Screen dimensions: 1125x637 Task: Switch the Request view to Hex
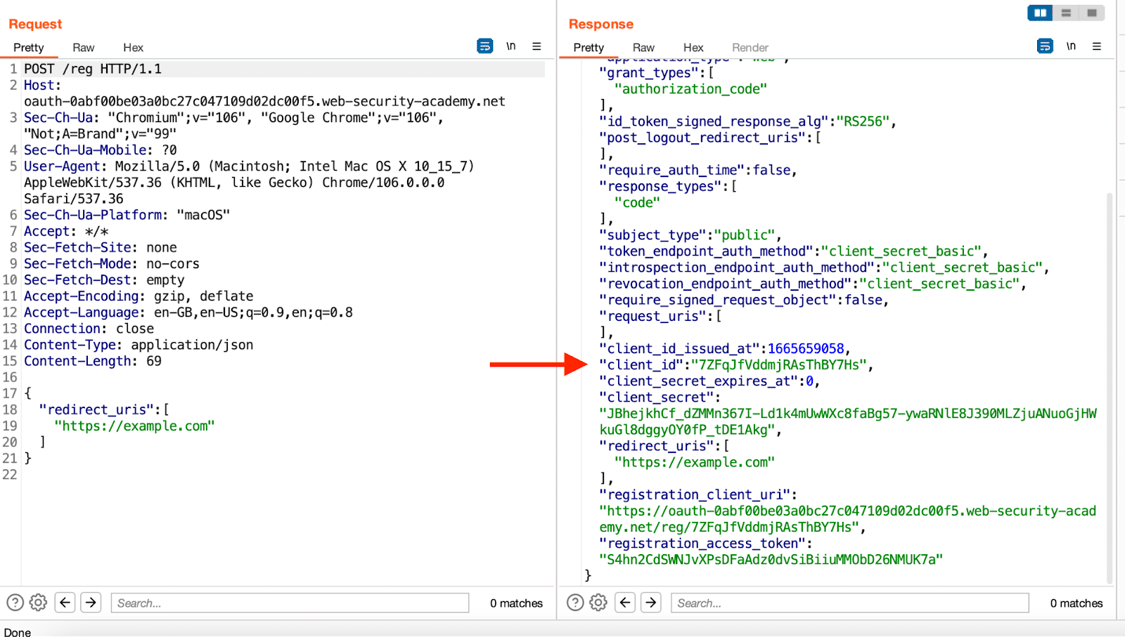[133, 47]
